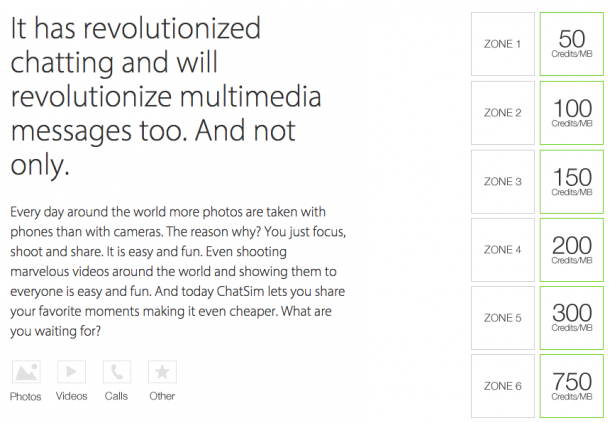610x423 pixels.
Task: Click the Videos text label
Action: (71, 396)
